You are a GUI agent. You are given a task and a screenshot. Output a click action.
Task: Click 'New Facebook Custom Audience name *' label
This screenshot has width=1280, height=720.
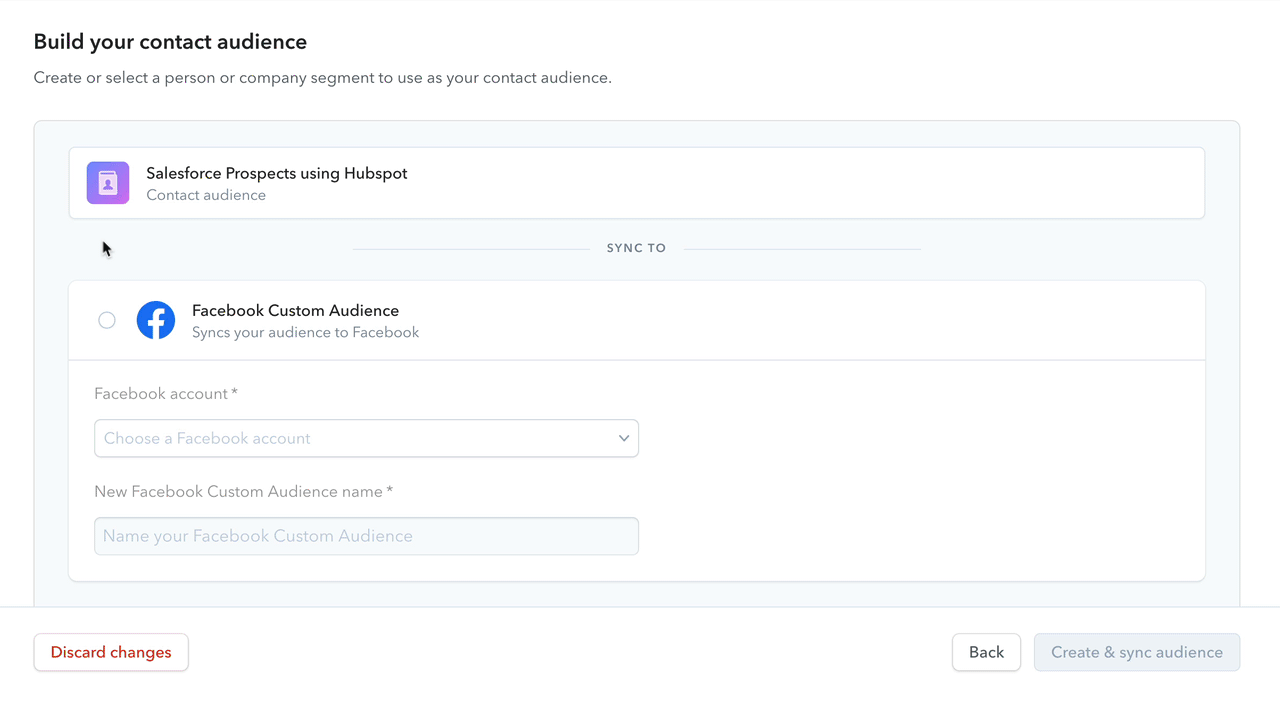tap(243, 492)
